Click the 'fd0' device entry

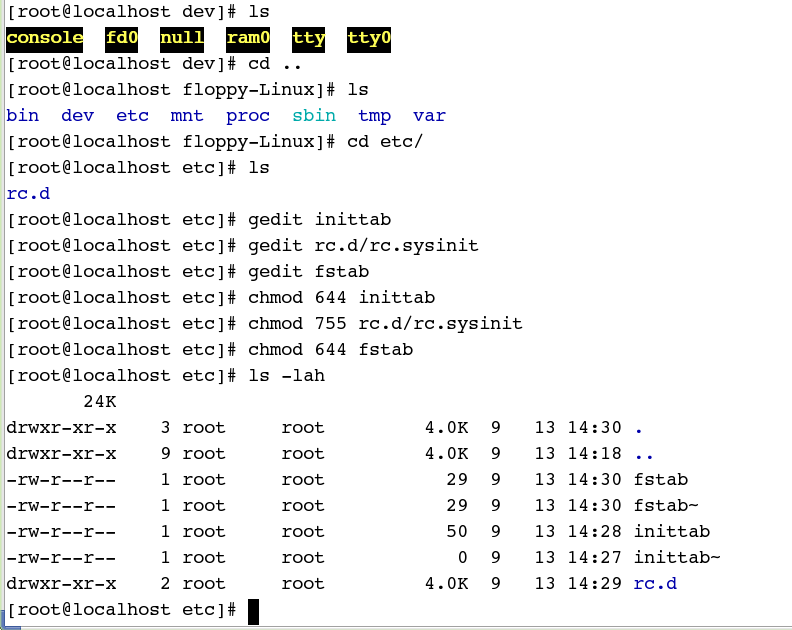(121, 39)
